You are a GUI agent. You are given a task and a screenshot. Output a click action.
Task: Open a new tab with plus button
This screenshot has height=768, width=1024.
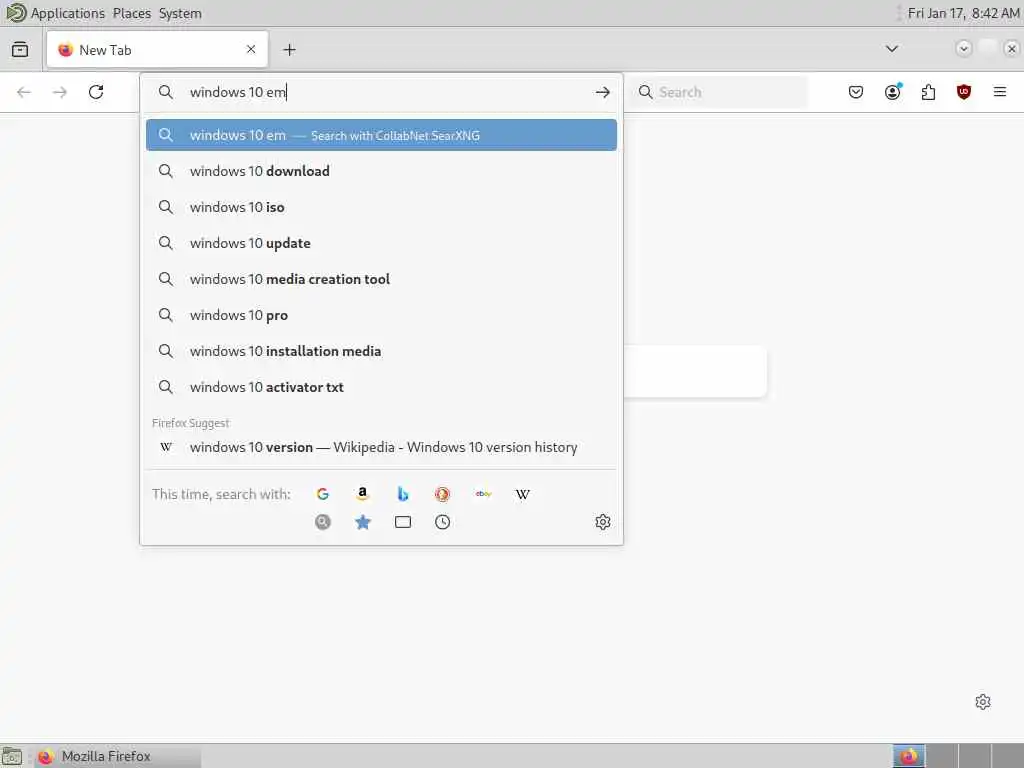[289, 50]
